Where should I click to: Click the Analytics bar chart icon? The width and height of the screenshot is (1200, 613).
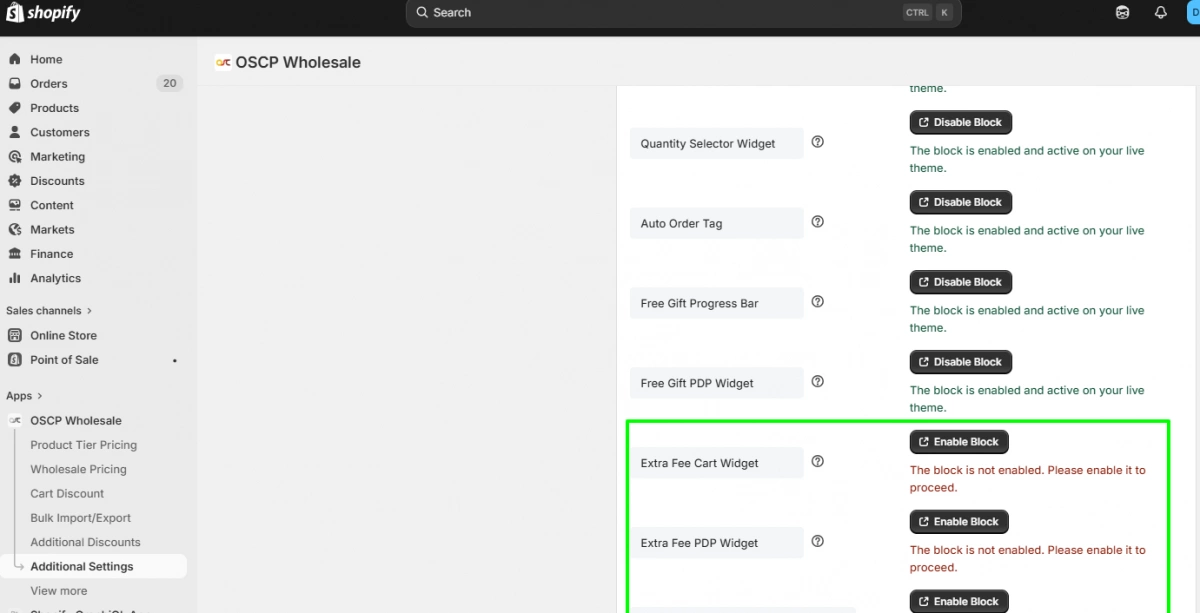(x=15, y=278)
